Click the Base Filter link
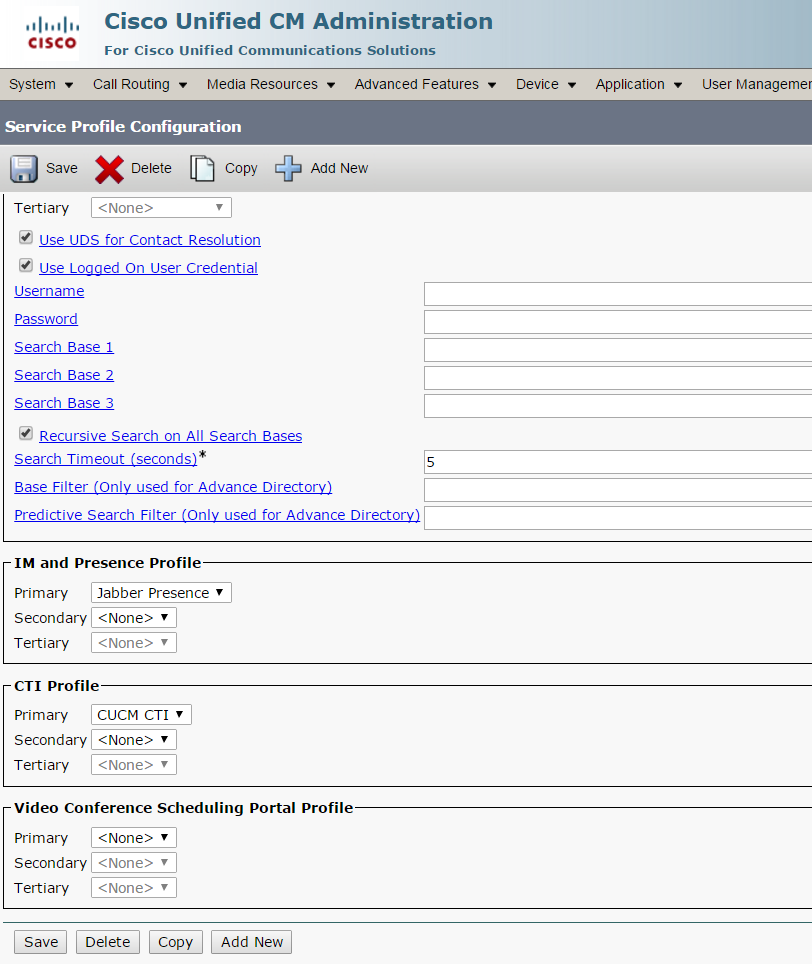812x964 pixels. (173, 487)
